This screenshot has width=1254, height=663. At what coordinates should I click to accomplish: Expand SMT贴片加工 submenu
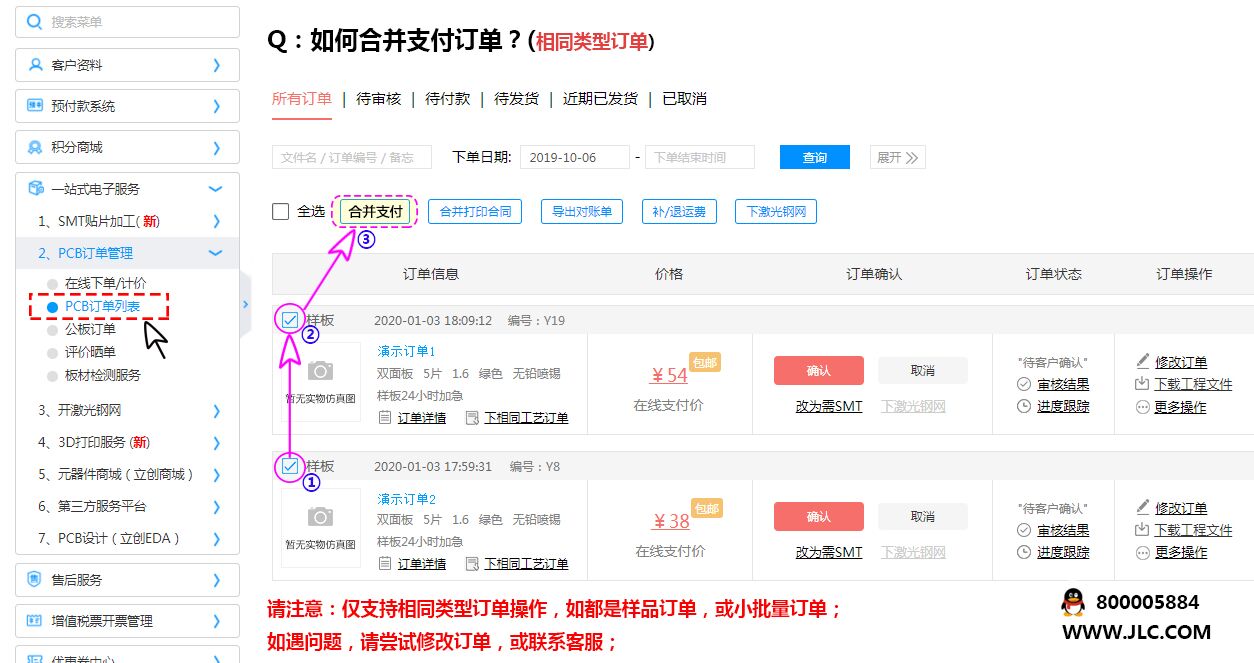point(217,221)
